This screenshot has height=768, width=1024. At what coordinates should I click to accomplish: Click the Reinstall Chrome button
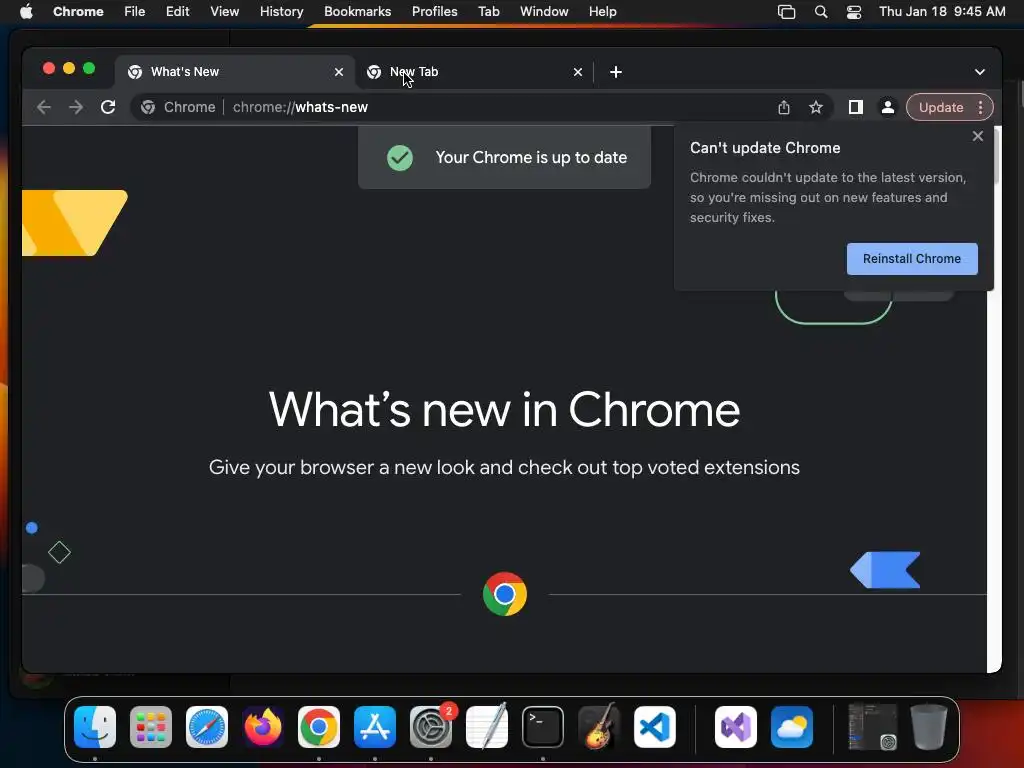click(x=912, y=259)
